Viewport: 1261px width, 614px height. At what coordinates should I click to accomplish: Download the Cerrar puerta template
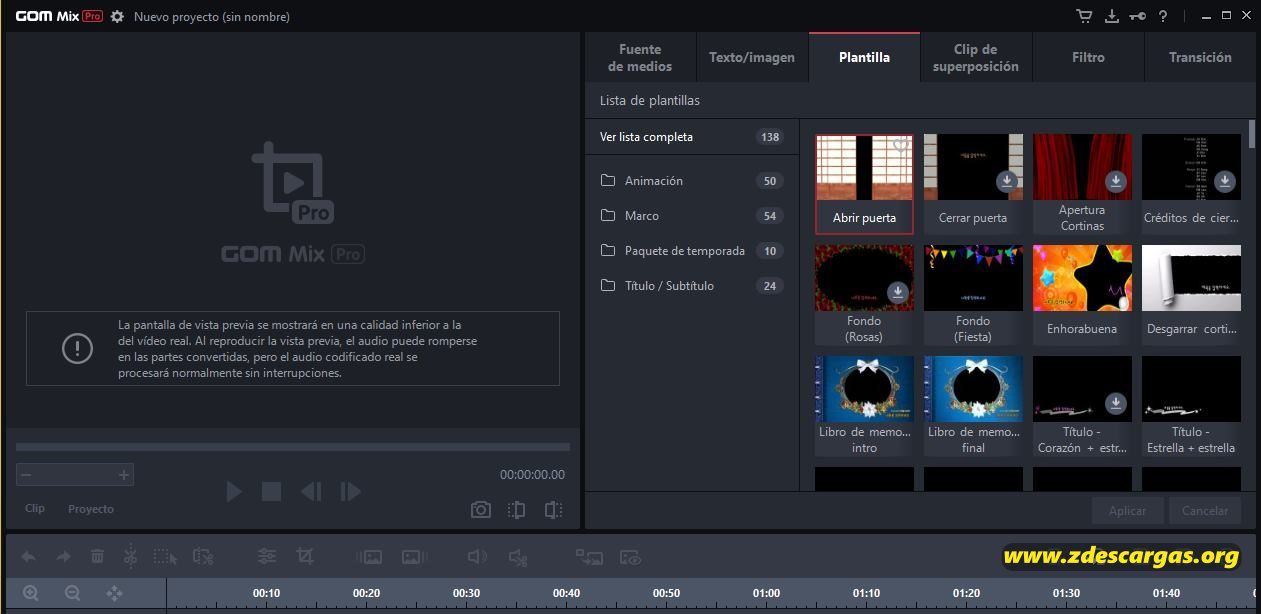coord(1007,181)
